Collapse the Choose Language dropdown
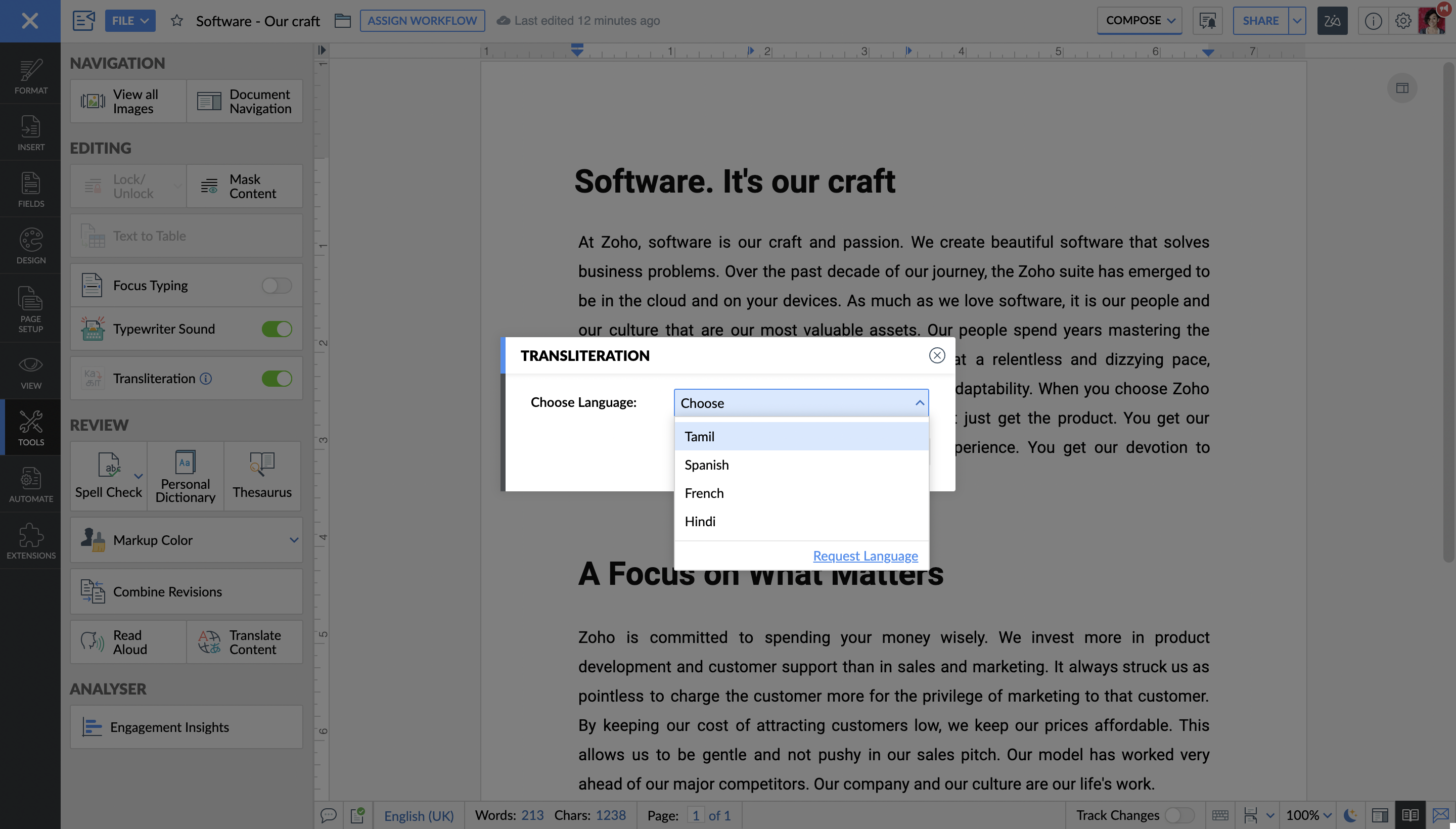The image size is (1456, 829). pyautogui.click(x=919, y=403)
